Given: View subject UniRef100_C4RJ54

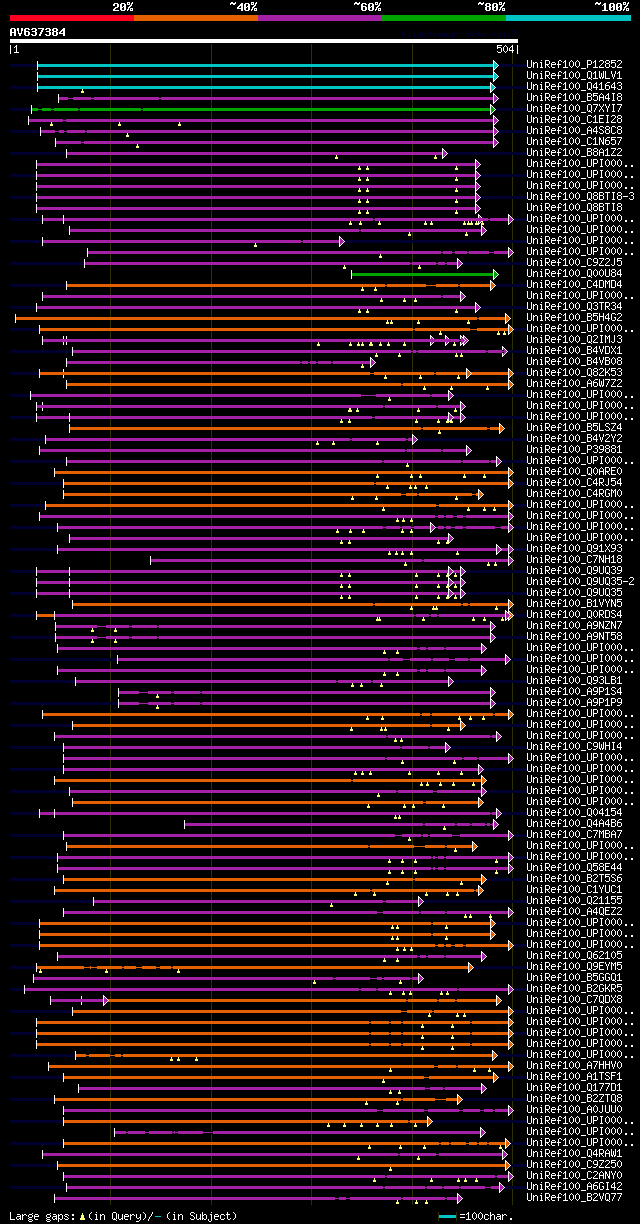Looking at the screenshot, I should tap(575, 482).
